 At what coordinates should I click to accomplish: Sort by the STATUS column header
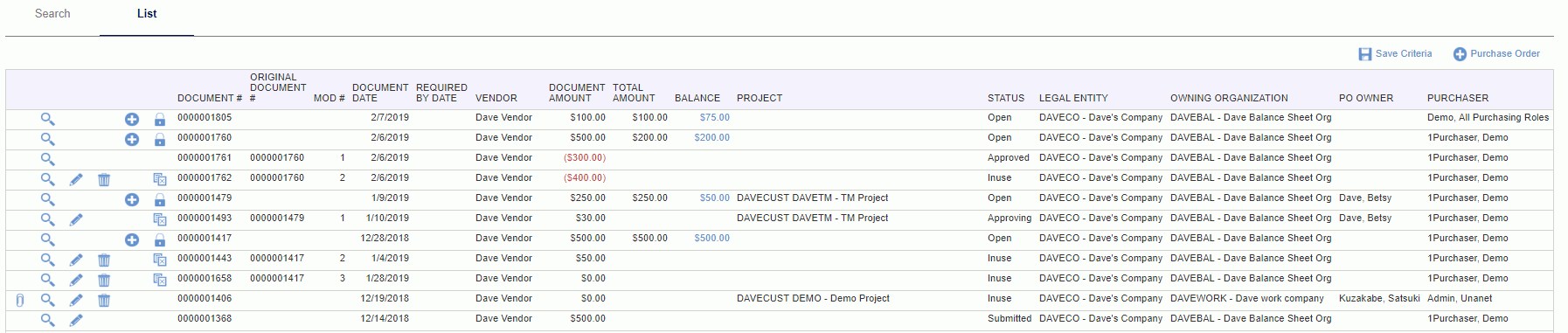pyautogui.click(x=1006, y=99)
